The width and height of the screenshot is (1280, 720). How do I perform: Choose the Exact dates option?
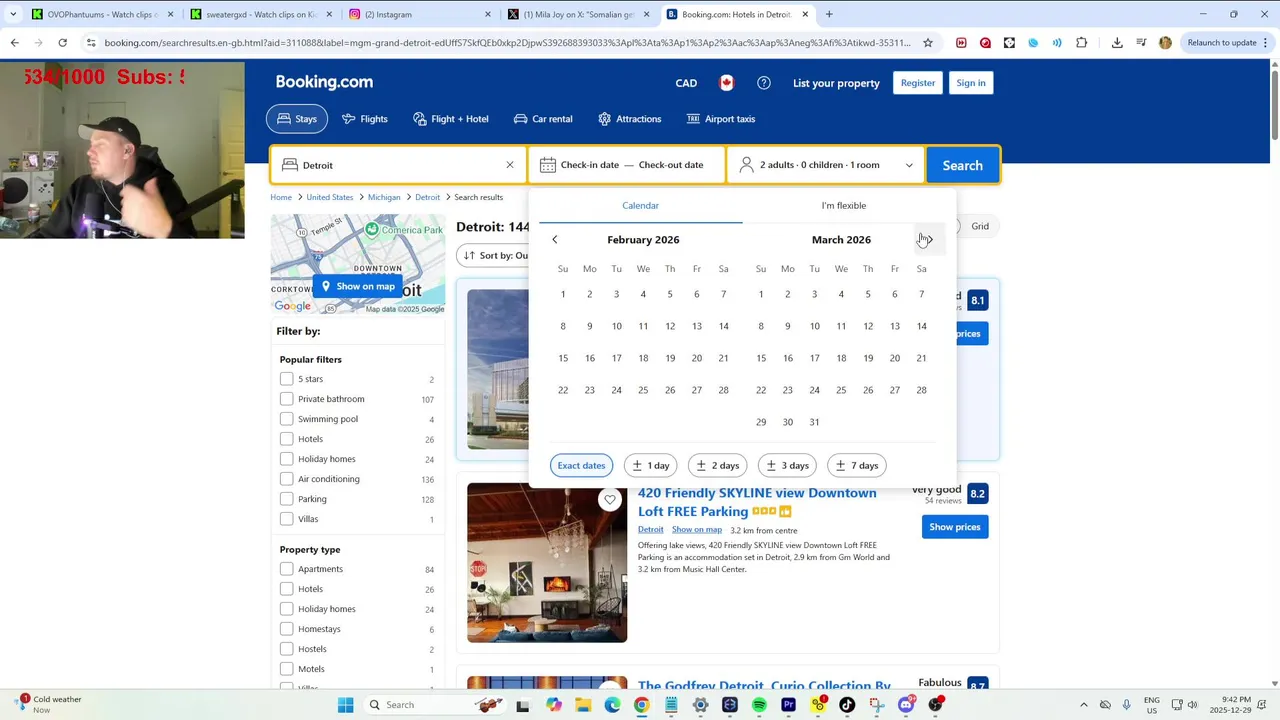[581, 465]
